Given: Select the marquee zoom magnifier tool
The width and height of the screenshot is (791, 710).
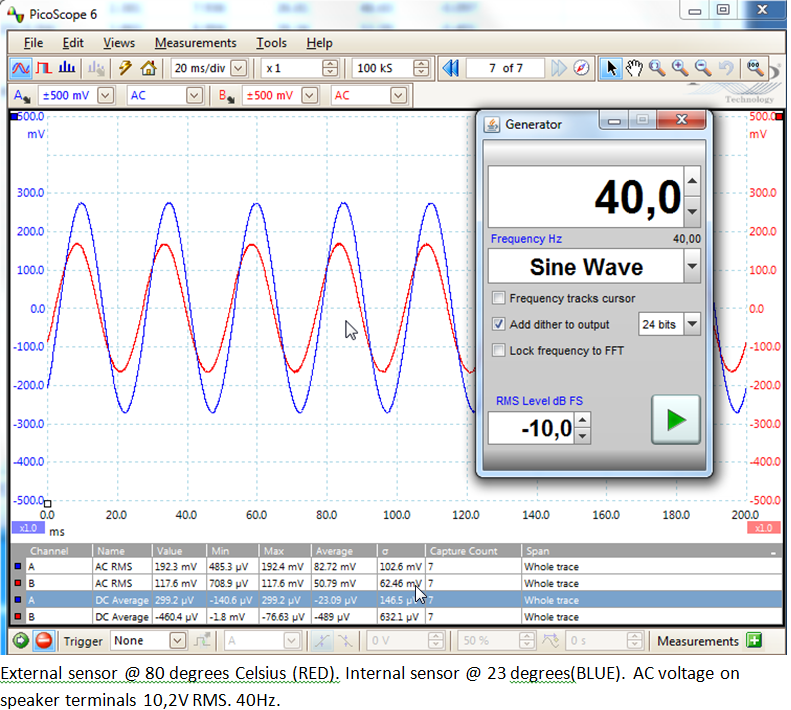Looking at the screenshot, I should (x=657, y=68).
